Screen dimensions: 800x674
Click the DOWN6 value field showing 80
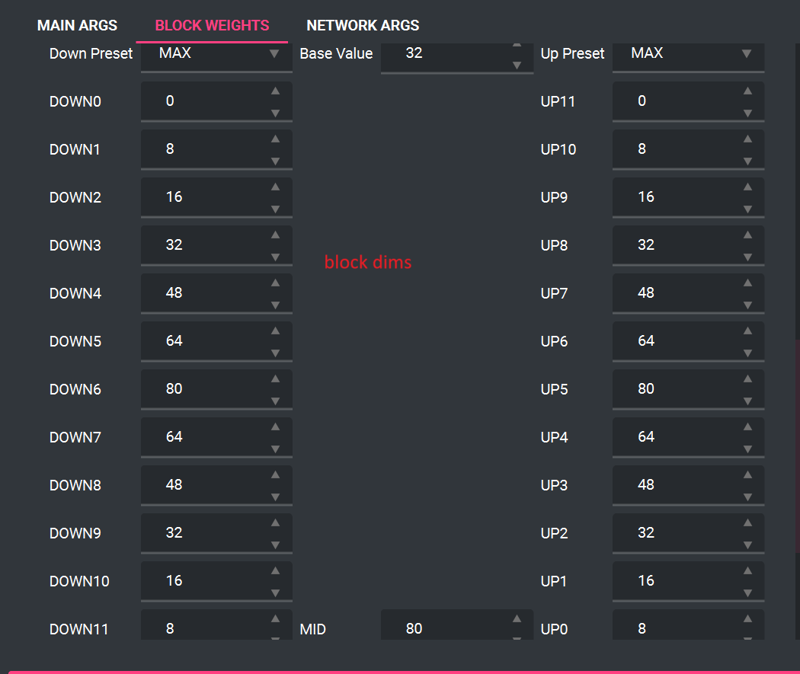216,389
